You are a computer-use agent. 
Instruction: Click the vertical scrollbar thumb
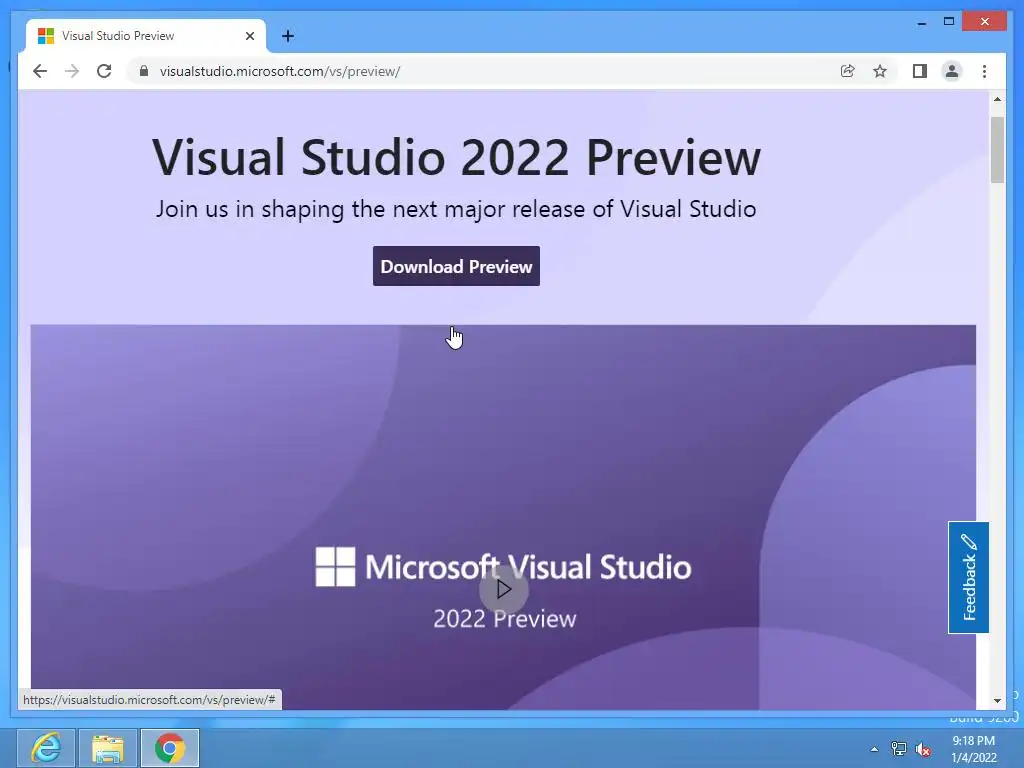(997, 150)
